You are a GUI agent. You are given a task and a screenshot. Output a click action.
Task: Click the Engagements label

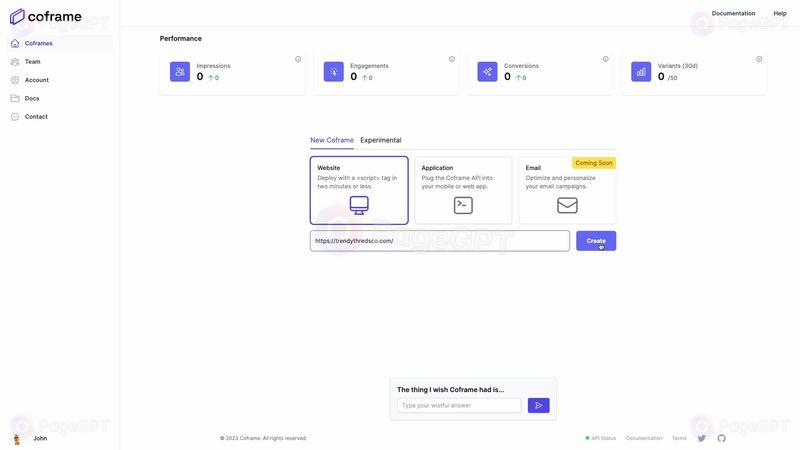pos(369,66)
